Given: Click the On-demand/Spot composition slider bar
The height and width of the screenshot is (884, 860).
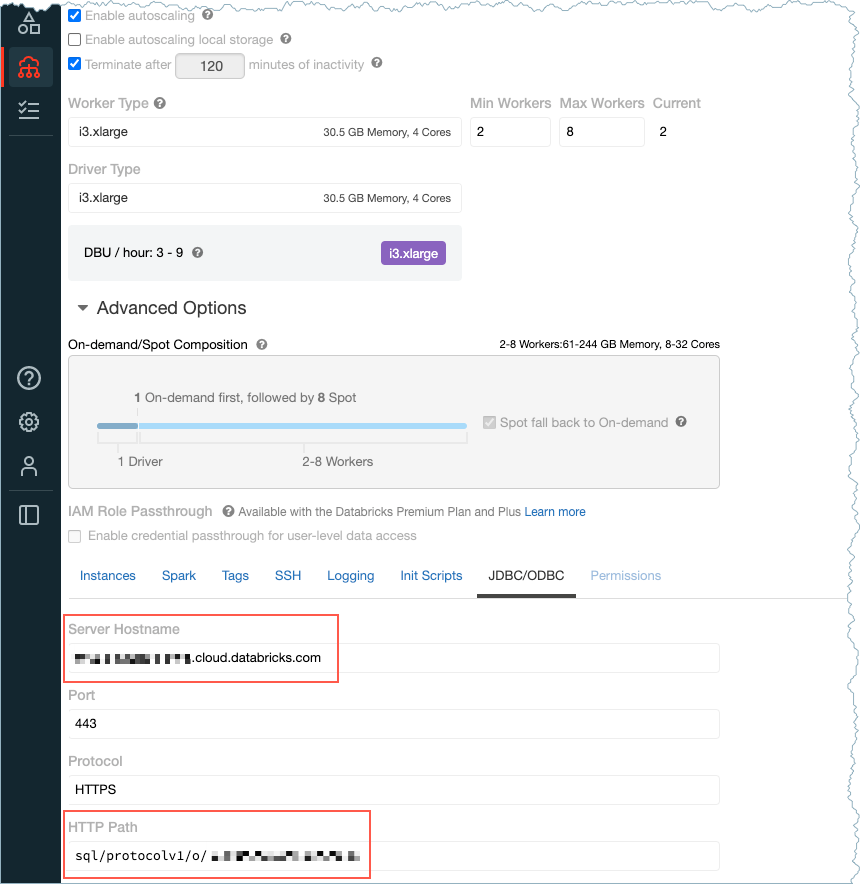Looking at the screenshot, I should (300, 426).
